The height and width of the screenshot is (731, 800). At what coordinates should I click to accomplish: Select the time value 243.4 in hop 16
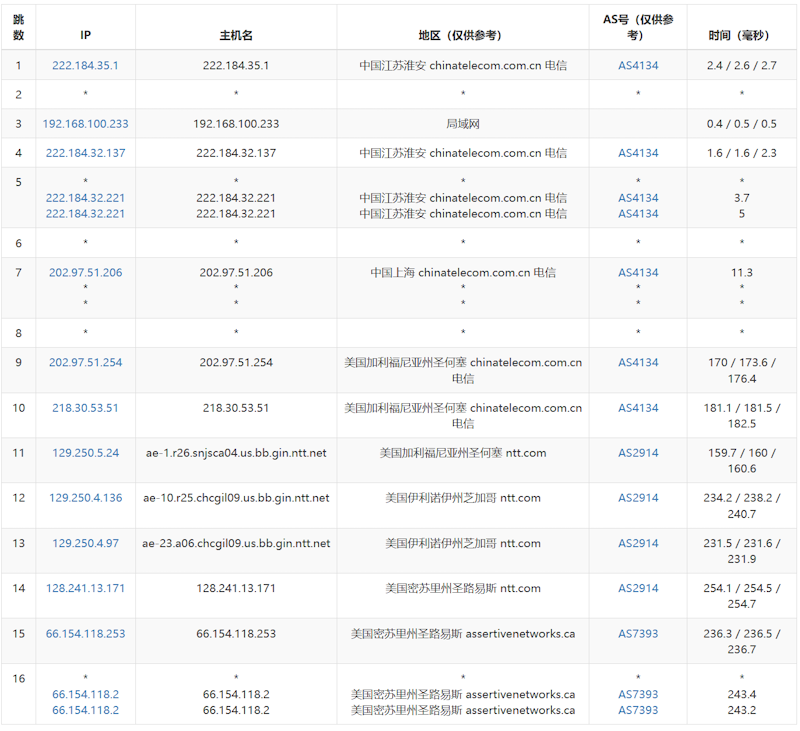[742, 694]
